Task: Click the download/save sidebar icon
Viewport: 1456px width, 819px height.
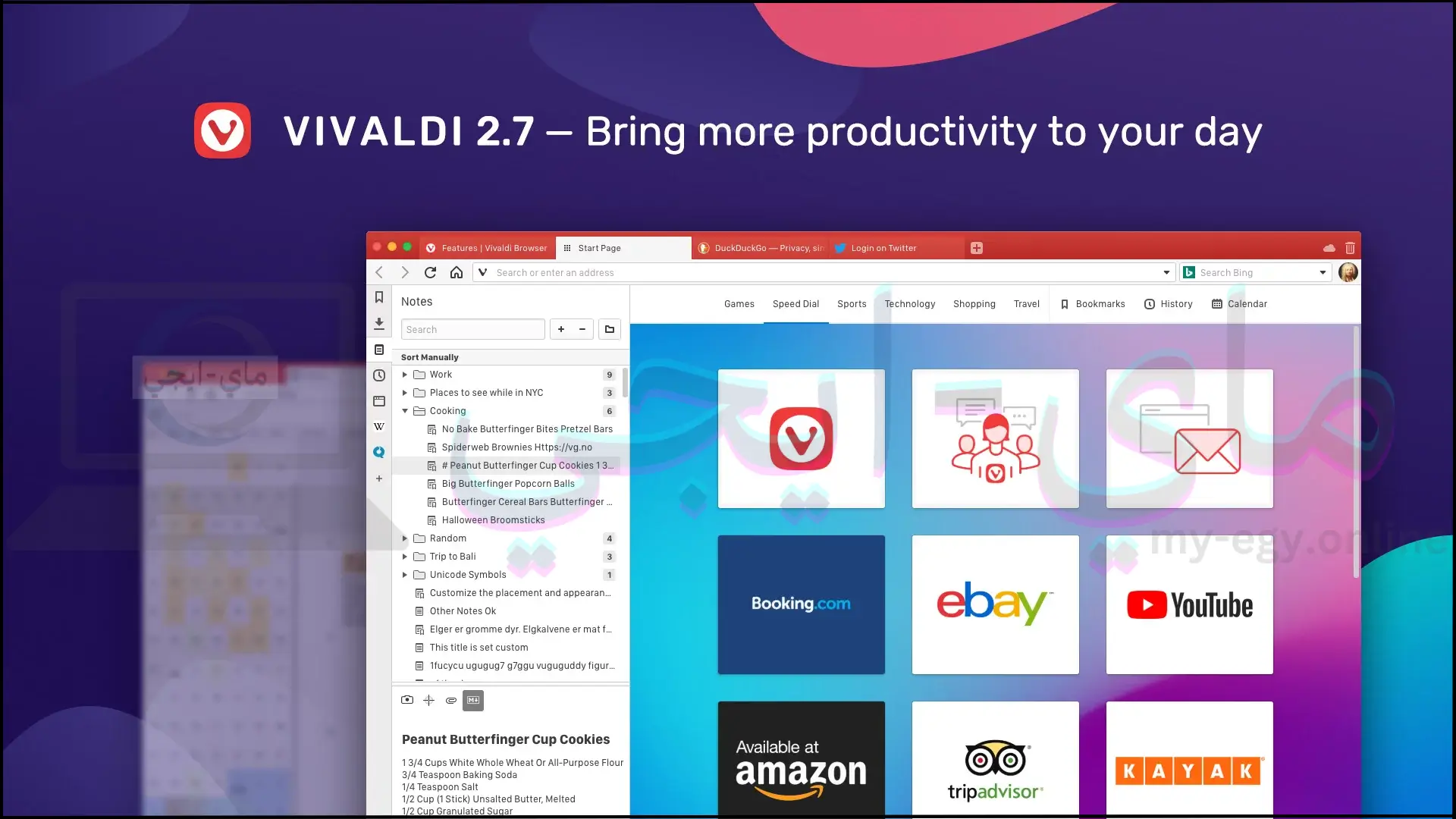Action: [379, 322]
